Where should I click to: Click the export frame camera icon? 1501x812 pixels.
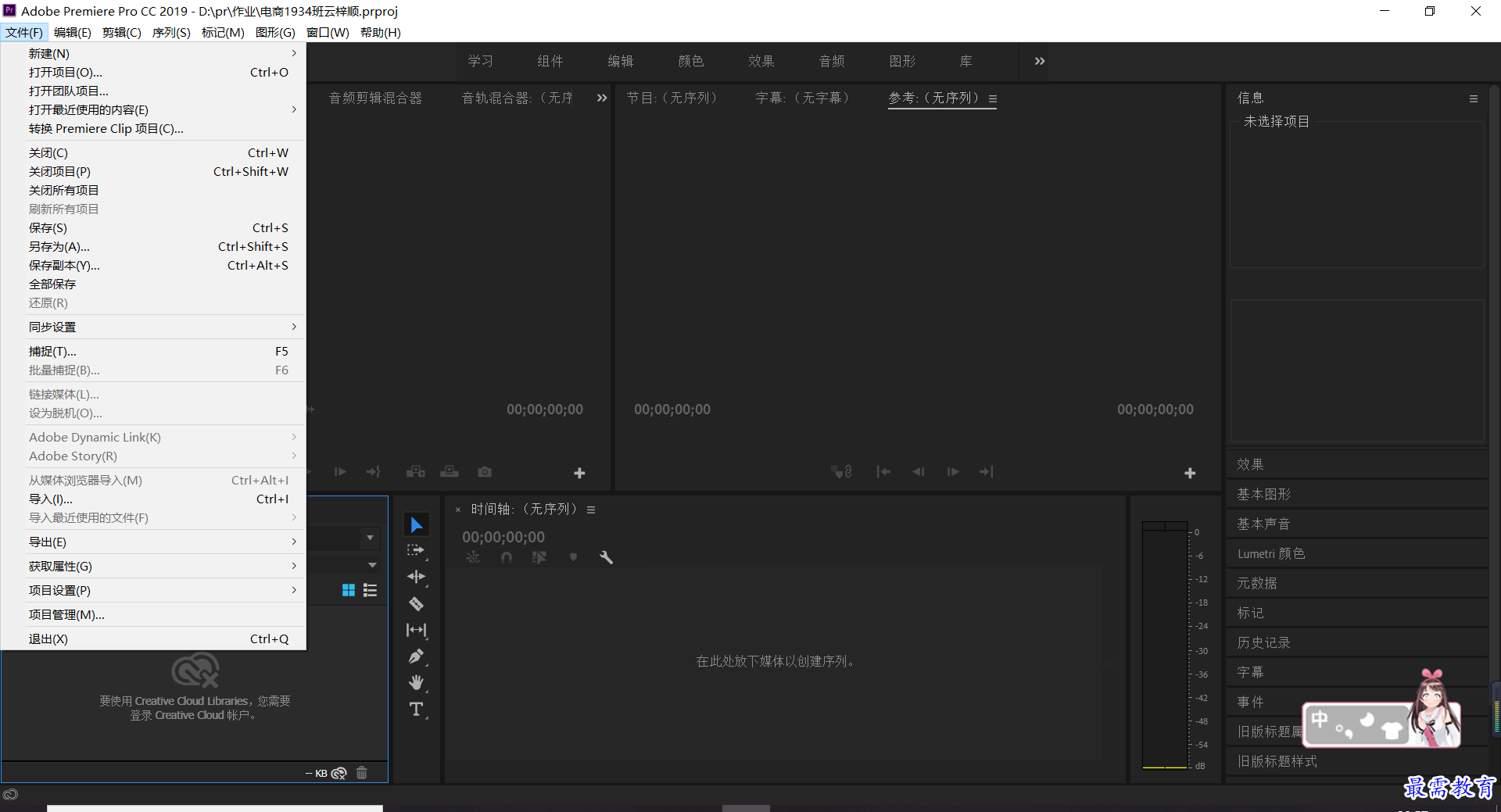click(x=485, y=472)
